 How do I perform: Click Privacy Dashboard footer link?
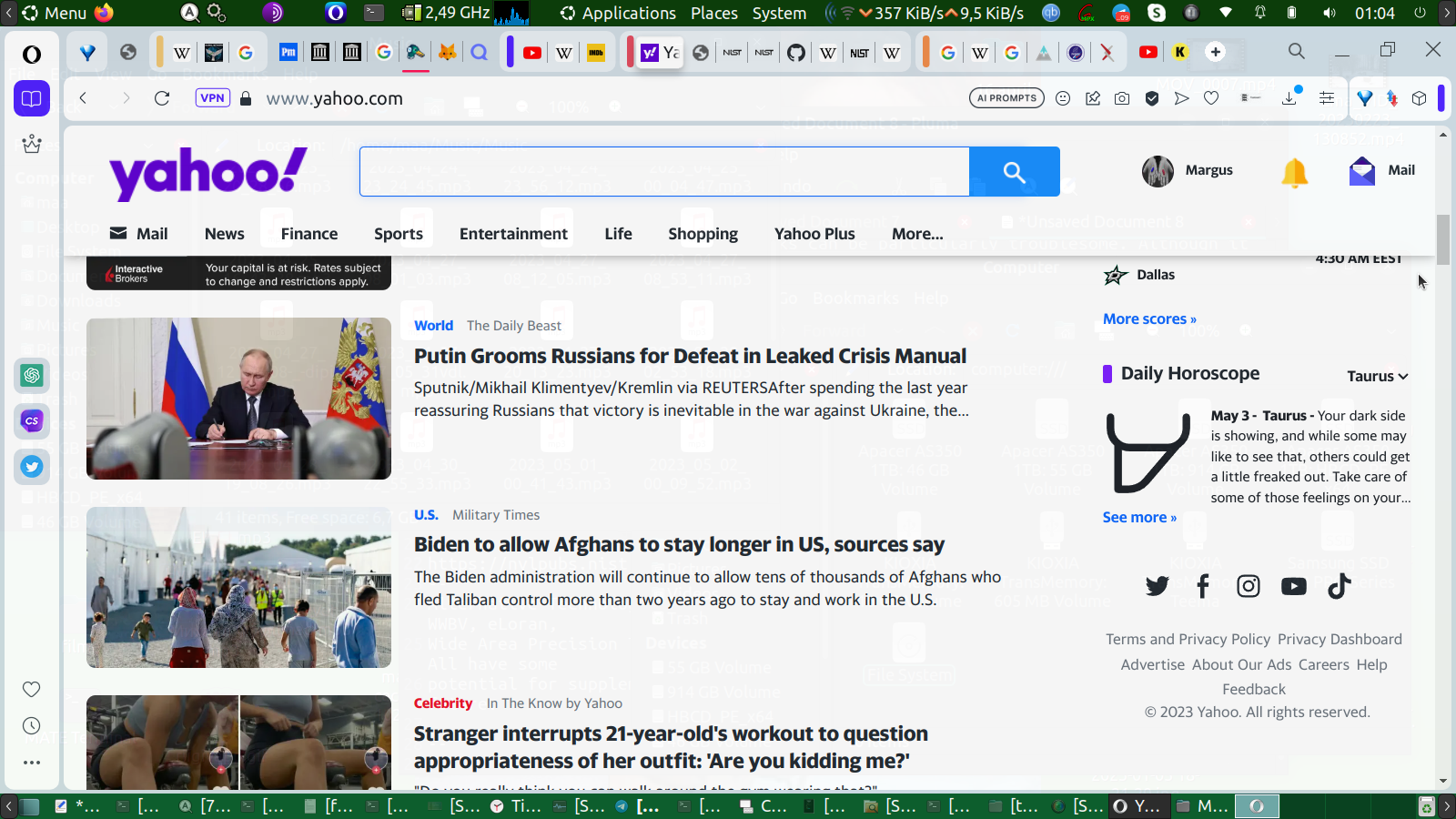(1340, 640)
